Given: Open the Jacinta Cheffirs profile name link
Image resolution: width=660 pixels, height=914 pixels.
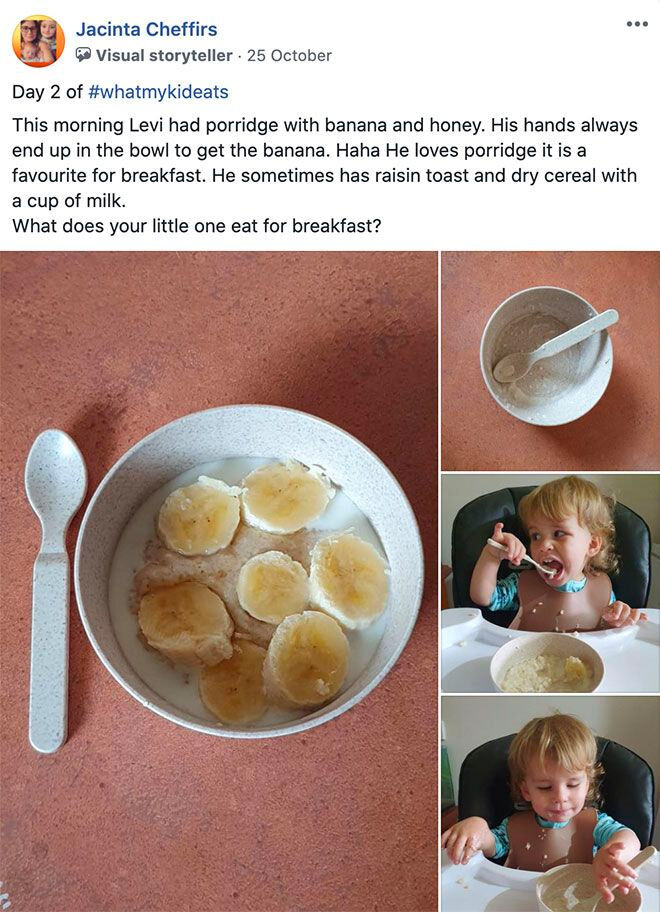Looking at the screenshot, I should click(x=146, y=29).
